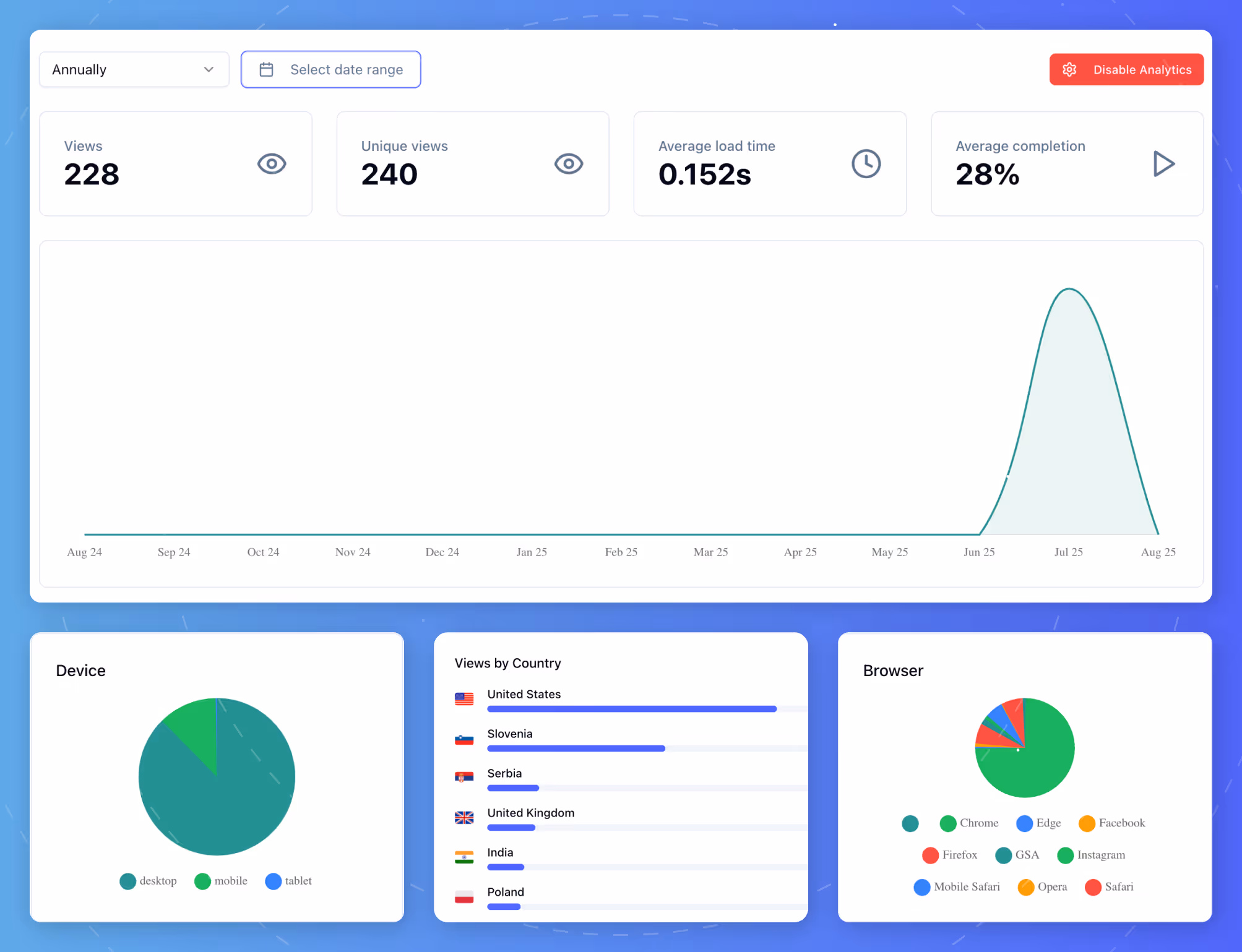Screen dimensions: 1242x952
Task: Toggle the unlabeled teal Browser legend dot
Action: pyautogui.click(x=910, y=823)
